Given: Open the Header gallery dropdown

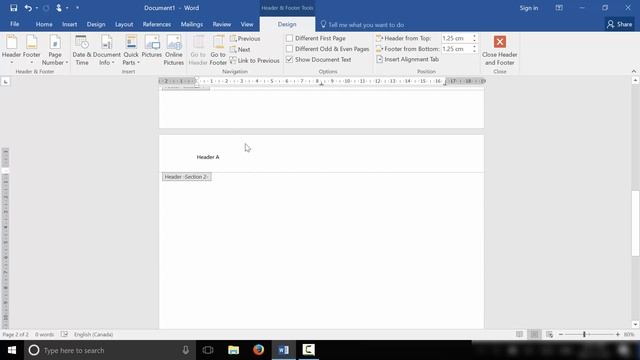Looking at the screenshot, I should (11, 50).
